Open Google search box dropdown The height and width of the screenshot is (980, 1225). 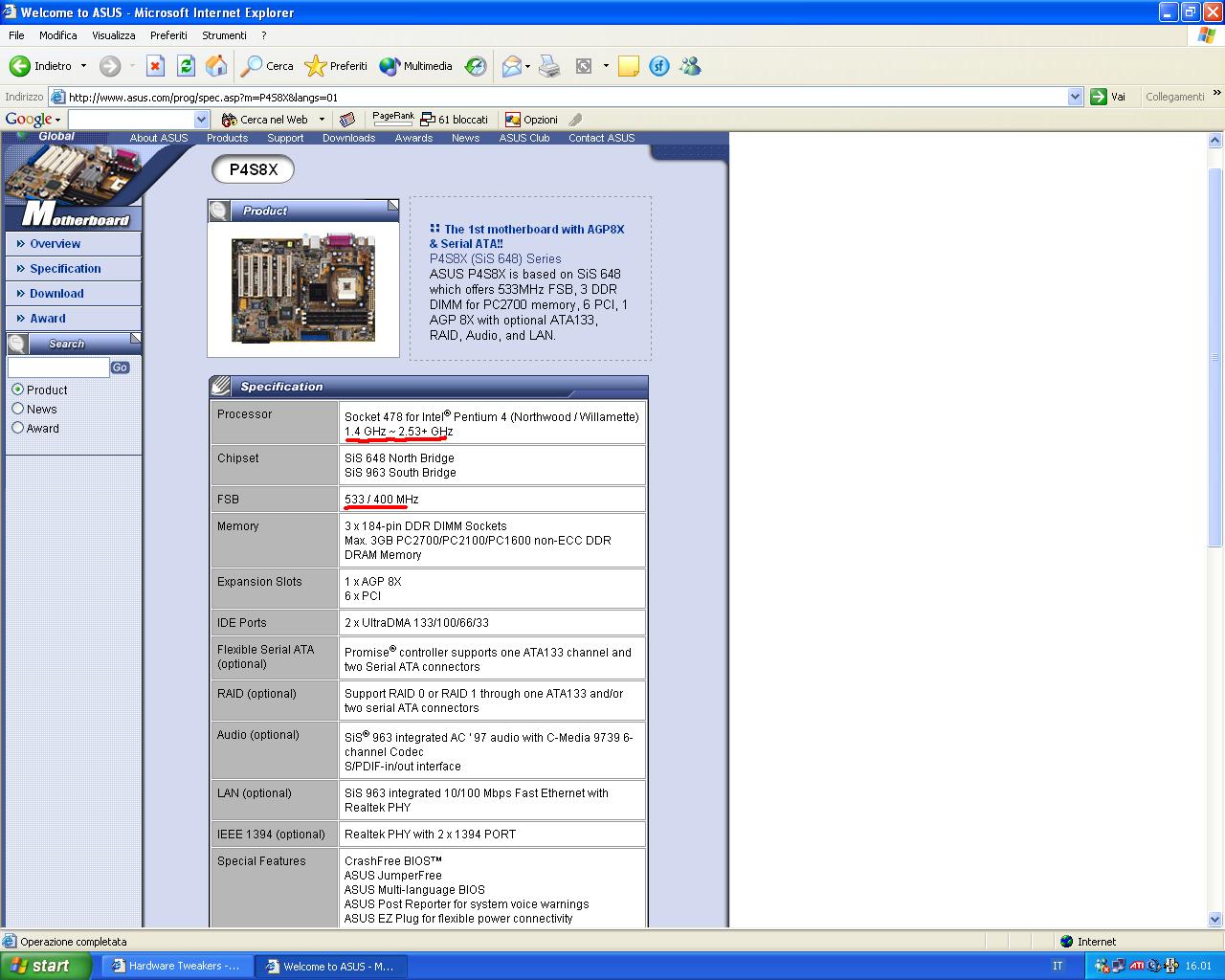click(x=201, y=120)
